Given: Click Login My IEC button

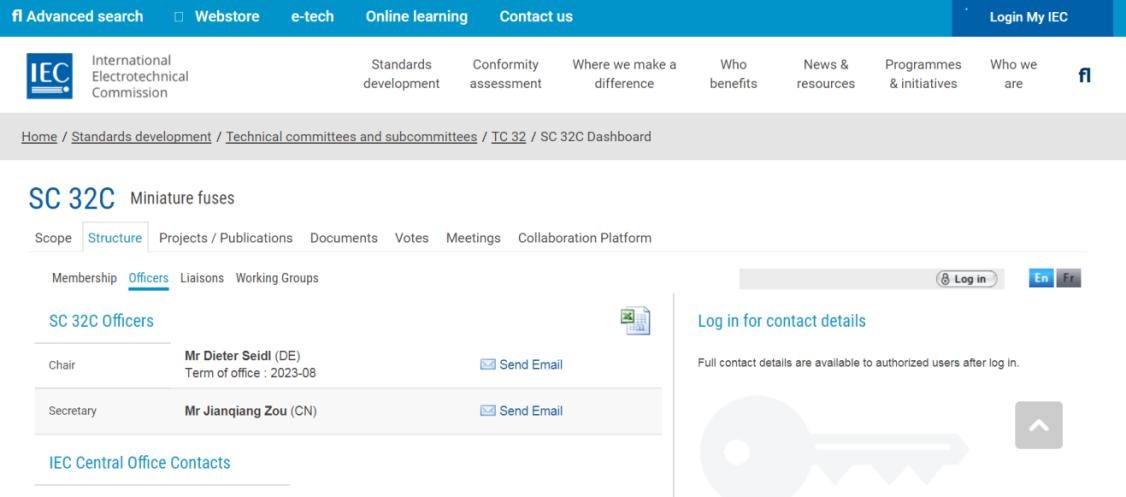Looking at the screenshot, I should click(1028, 17).
